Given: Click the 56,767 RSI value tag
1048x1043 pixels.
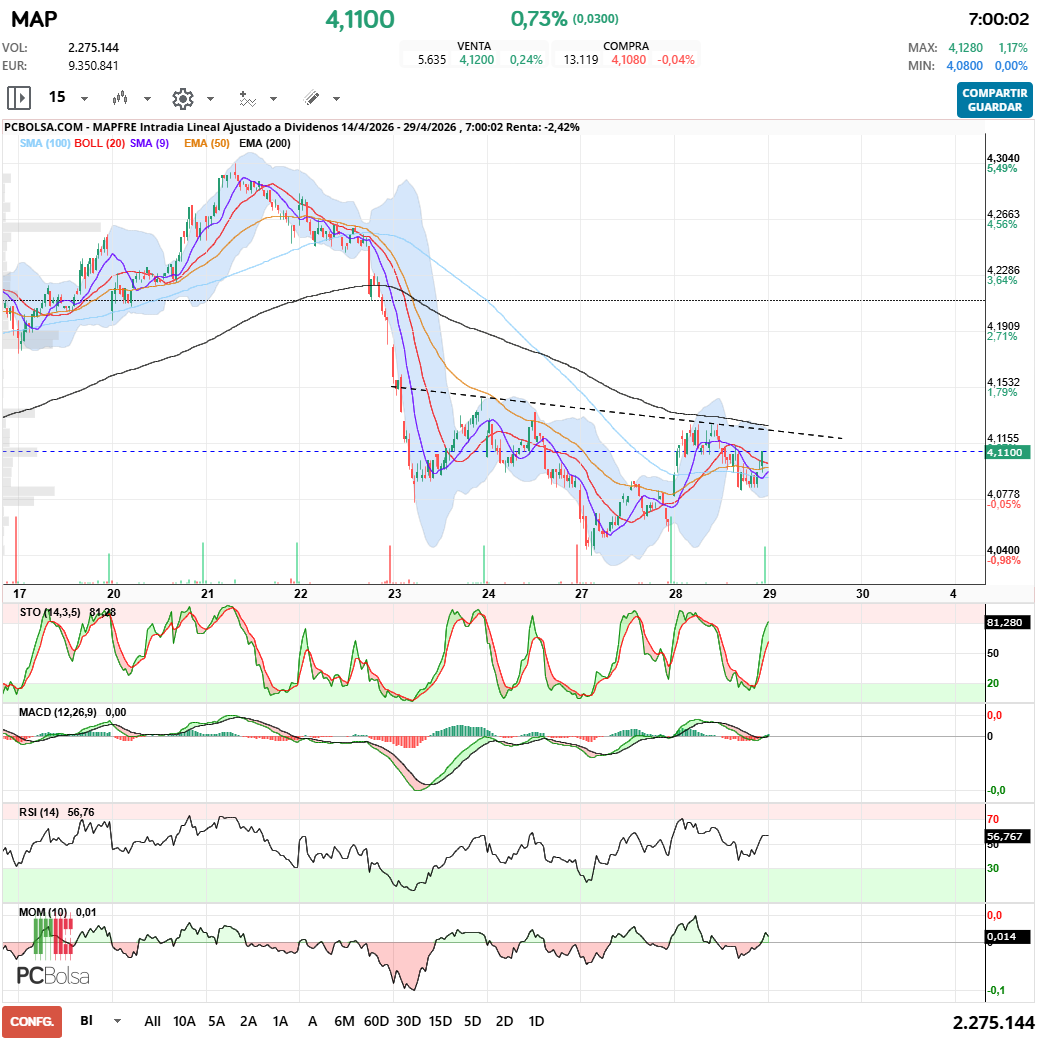Looking at the screenshot, I should pos(1008,836).
